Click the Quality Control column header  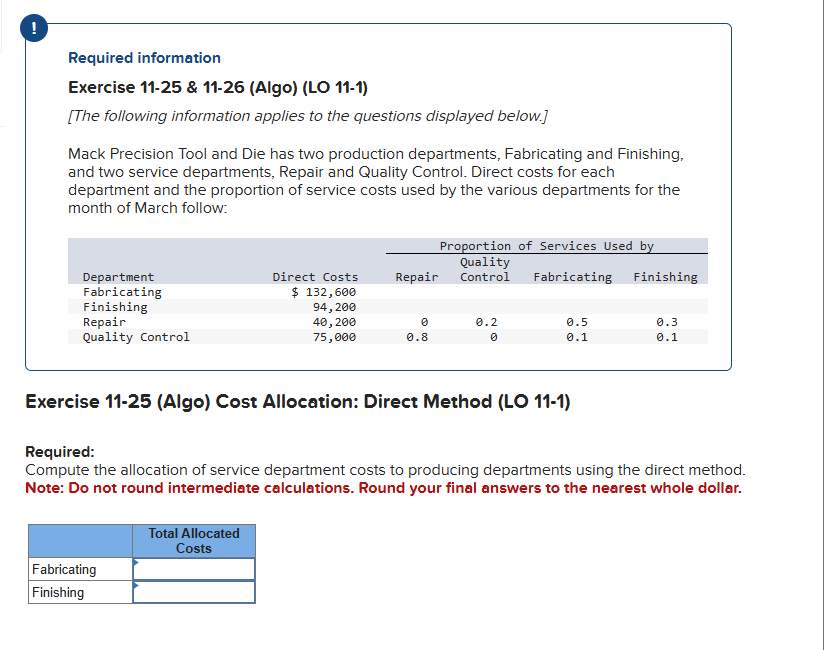click(x=484, y=270)
